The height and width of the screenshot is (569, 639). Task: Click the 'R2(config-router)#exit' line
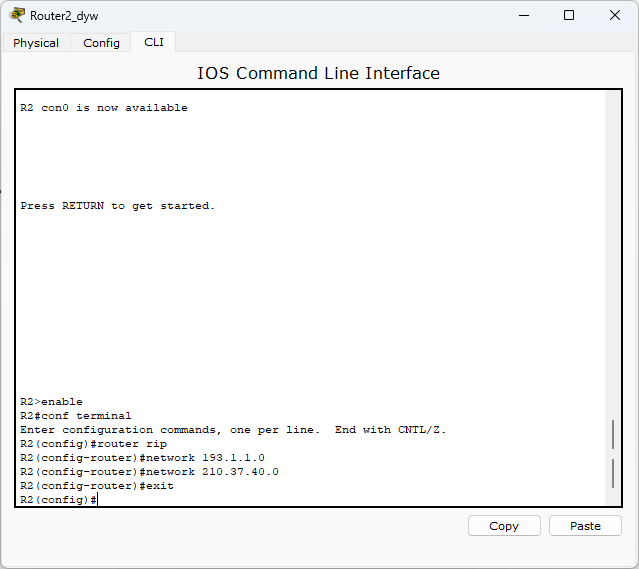[x=97, y=486]
